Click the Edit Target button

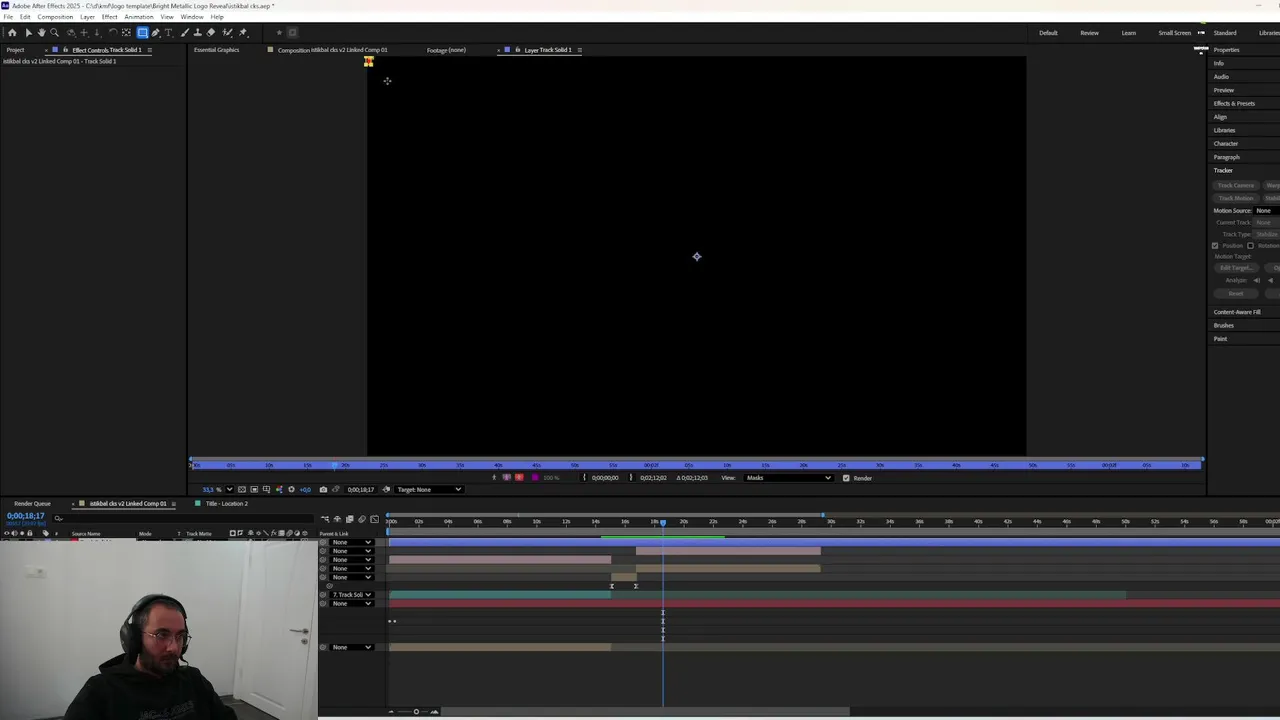coord(1236,268)
